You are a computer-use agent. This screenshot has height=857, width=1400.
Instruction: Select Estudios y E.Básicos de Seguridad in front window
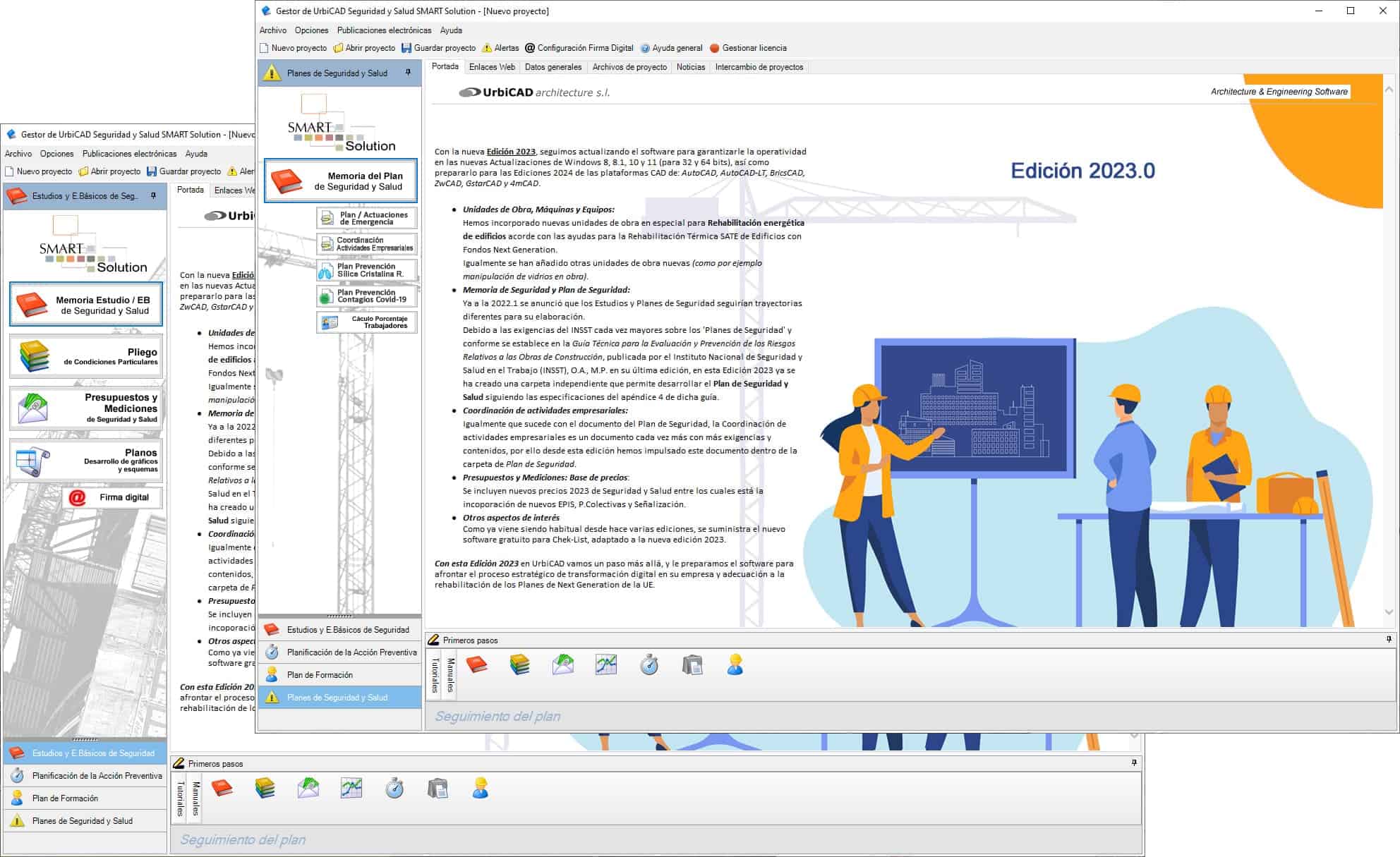click(x=340, y=630)
